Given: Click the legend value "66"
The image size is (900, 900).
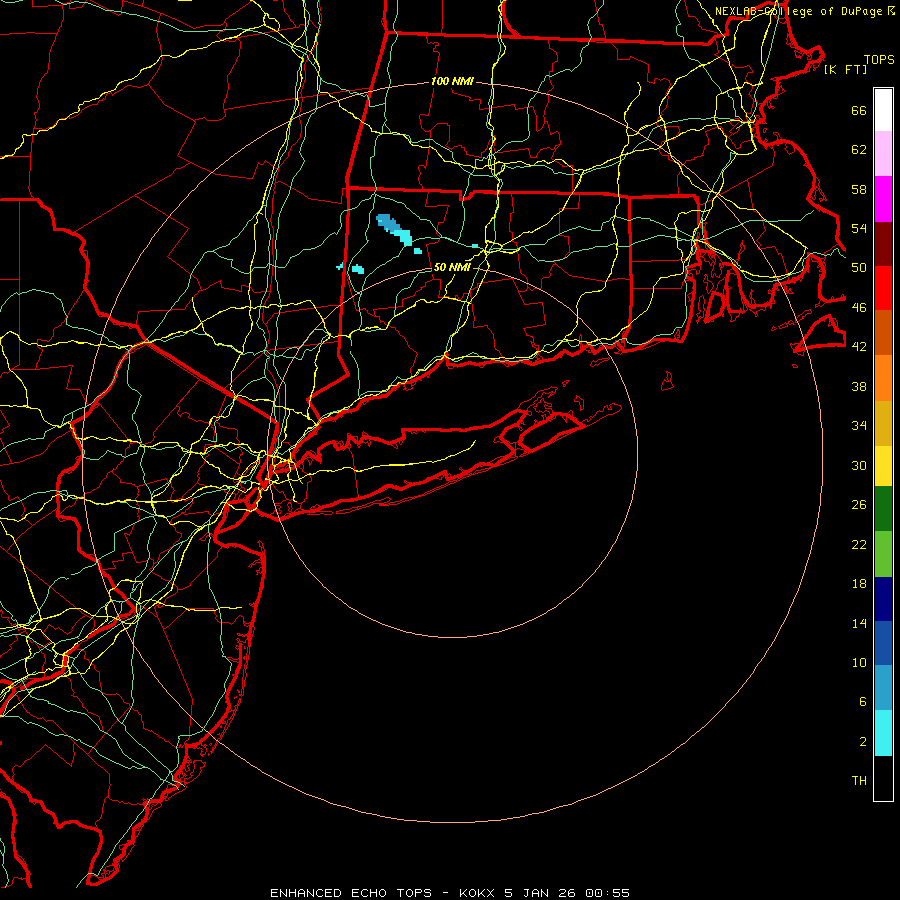Looking at the screenshot, I should pyautogui.click(x=859, y=110).
